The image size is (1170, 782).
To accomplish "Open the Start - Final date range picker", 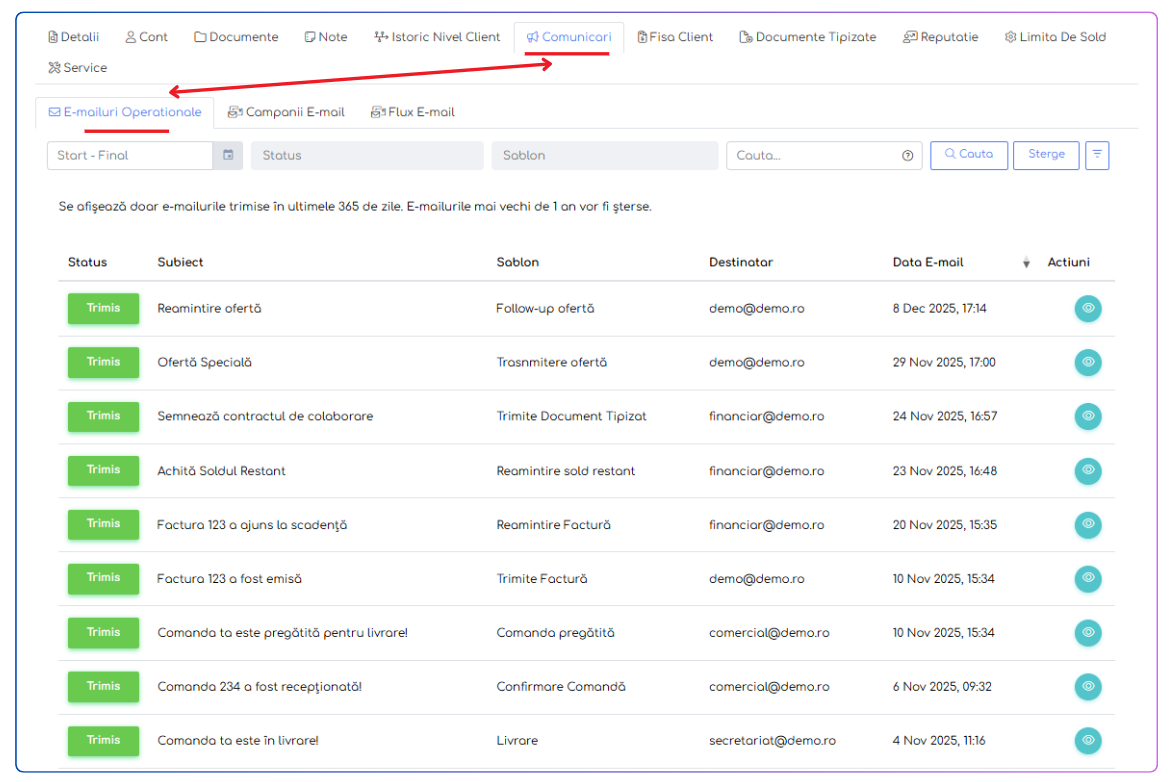I will [x=130, y=155].
